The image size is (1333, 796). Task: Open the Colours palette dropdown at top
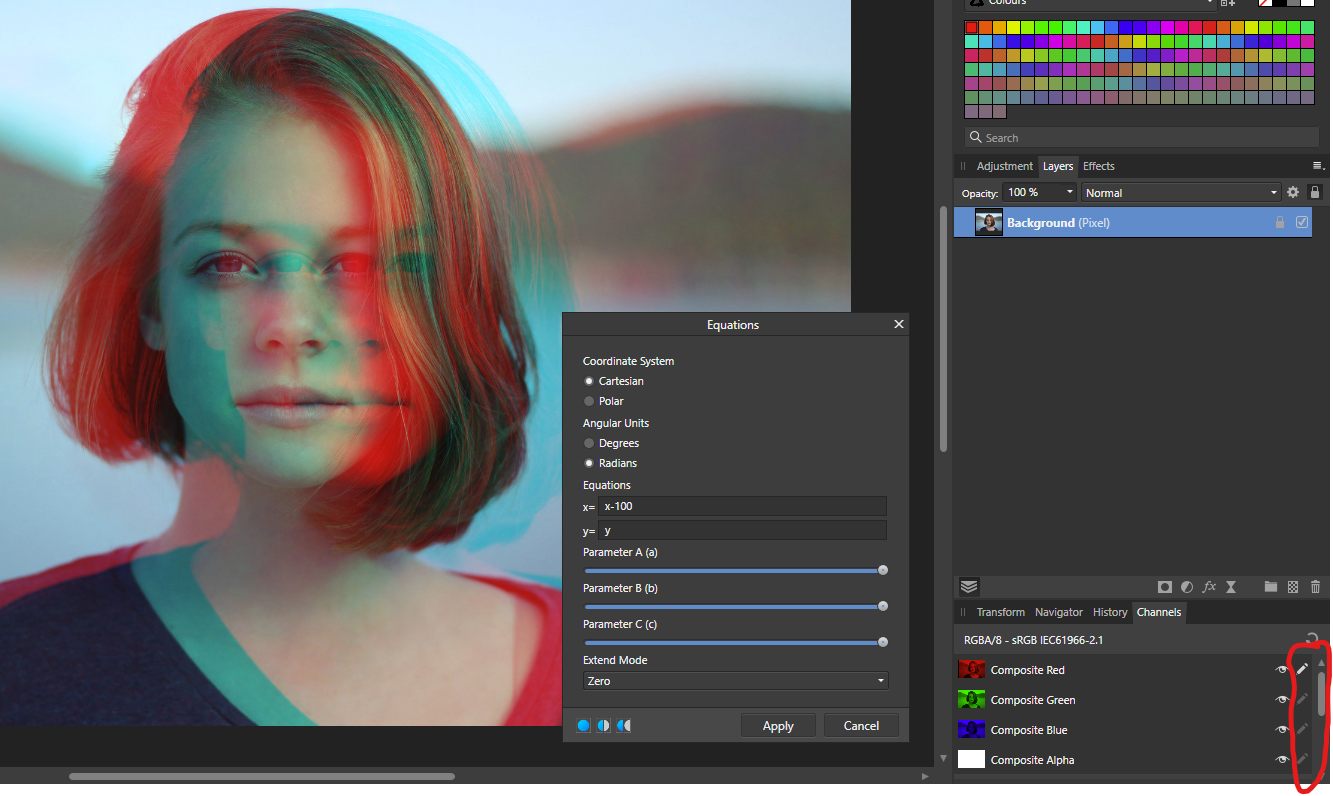pyautogui.click(x=1090, y=4)
